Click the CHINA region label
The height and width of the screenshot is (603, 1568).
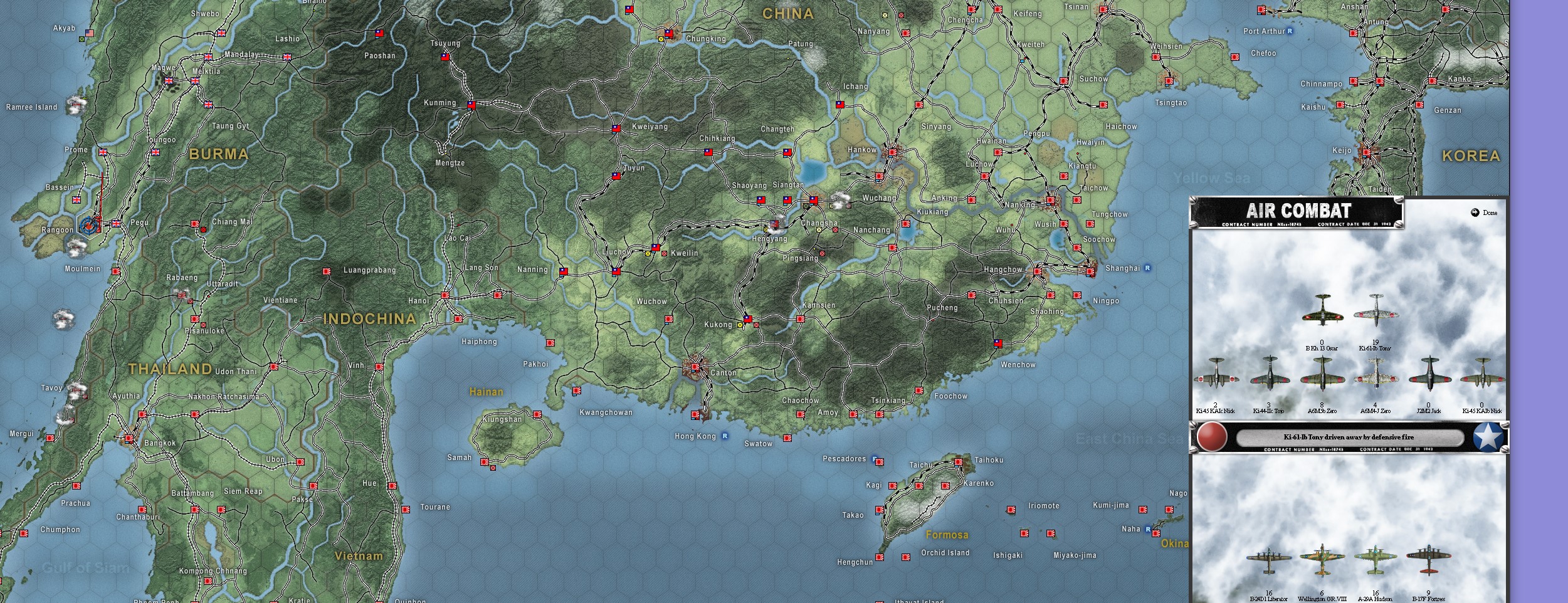point(788,14)
